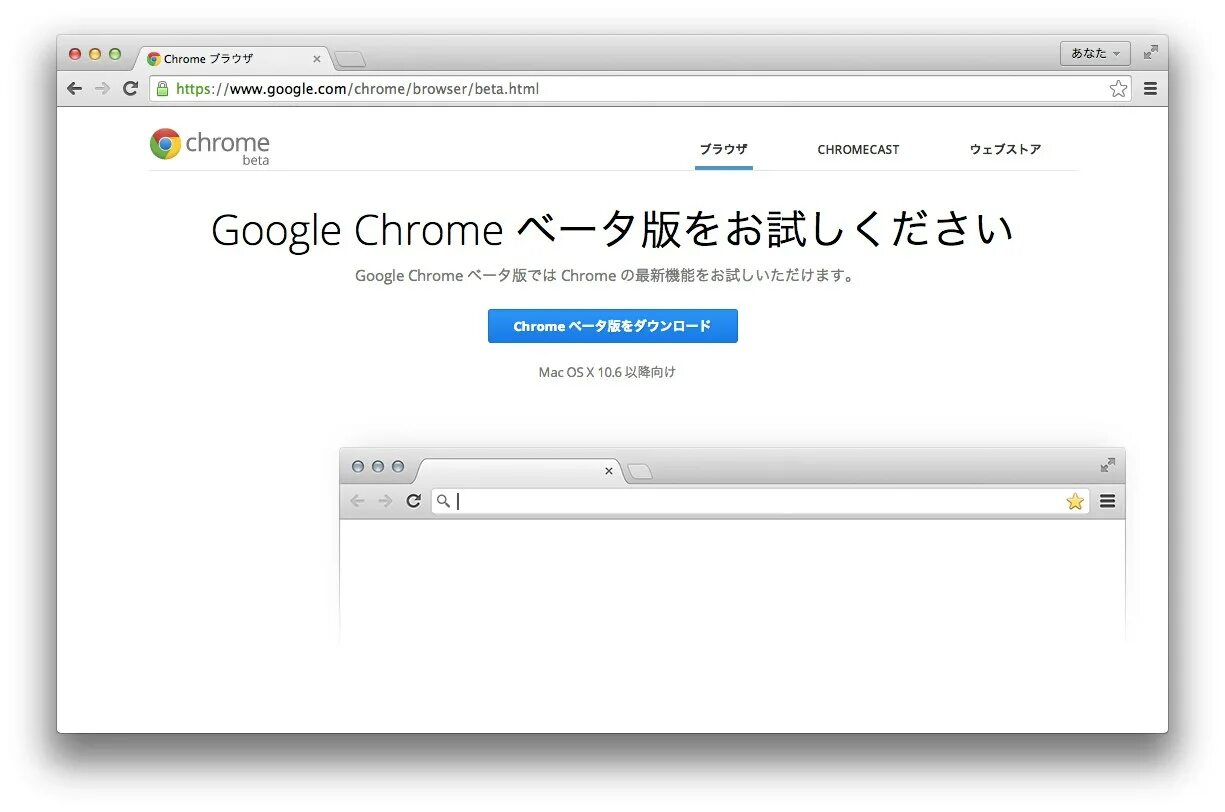1225x812 pixels.
Task: Minimize the window with the yellow button
Action: tap(95, 54)
